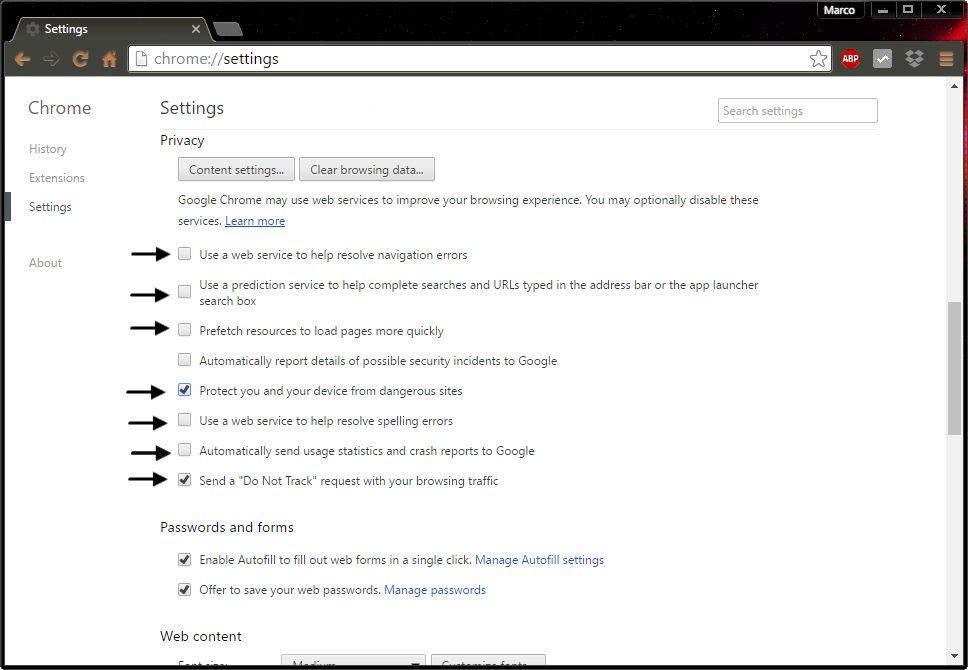Reload the page with refresh icon

tap(80, 59)
